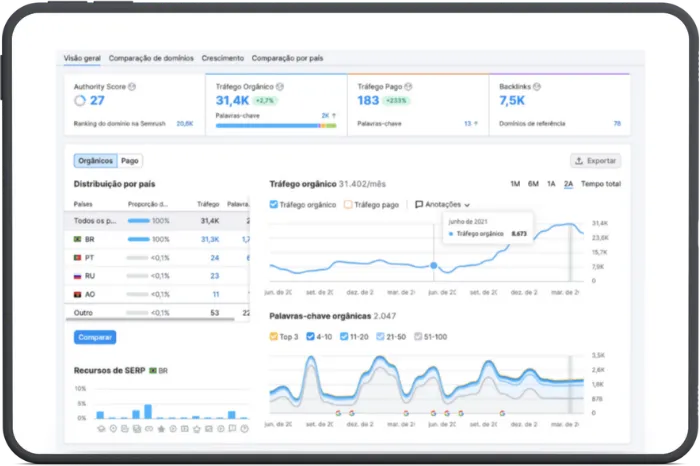This screenshot has width=700, height=466.
Task: Select the 6M time range
Action: (533, 184)
